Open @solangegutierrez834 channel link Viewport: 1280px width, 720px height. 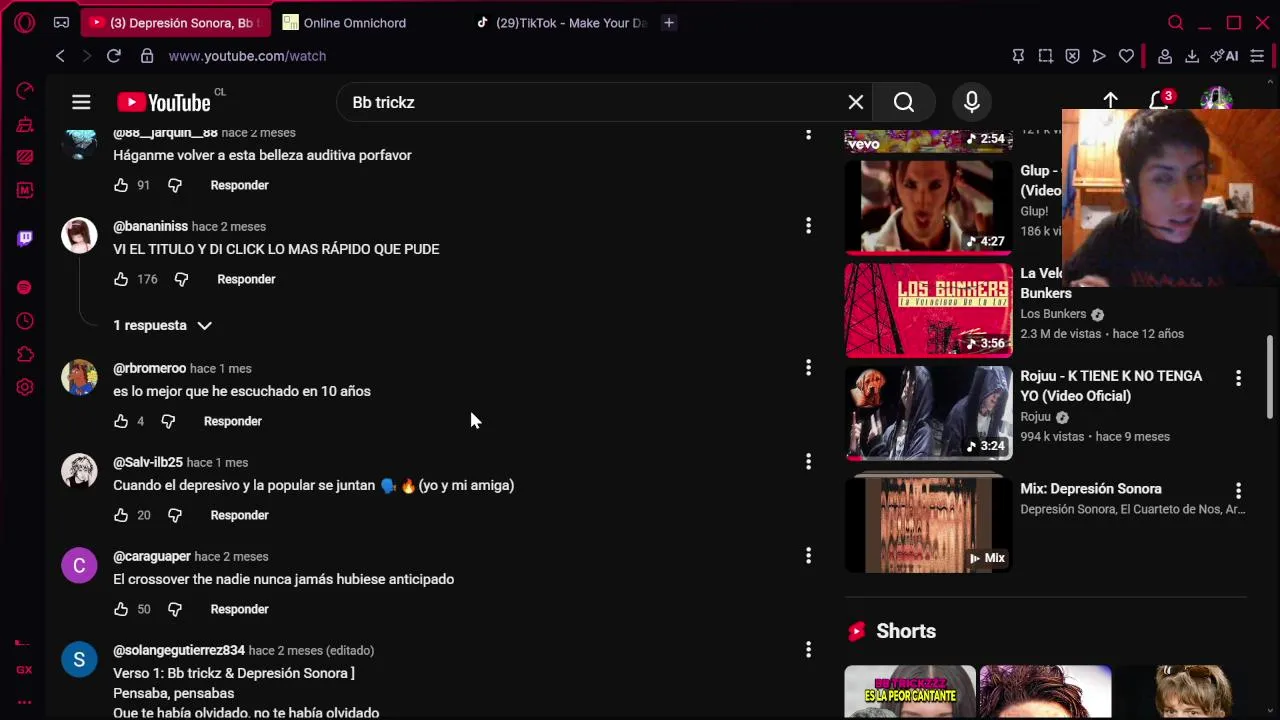pos(179,650)
